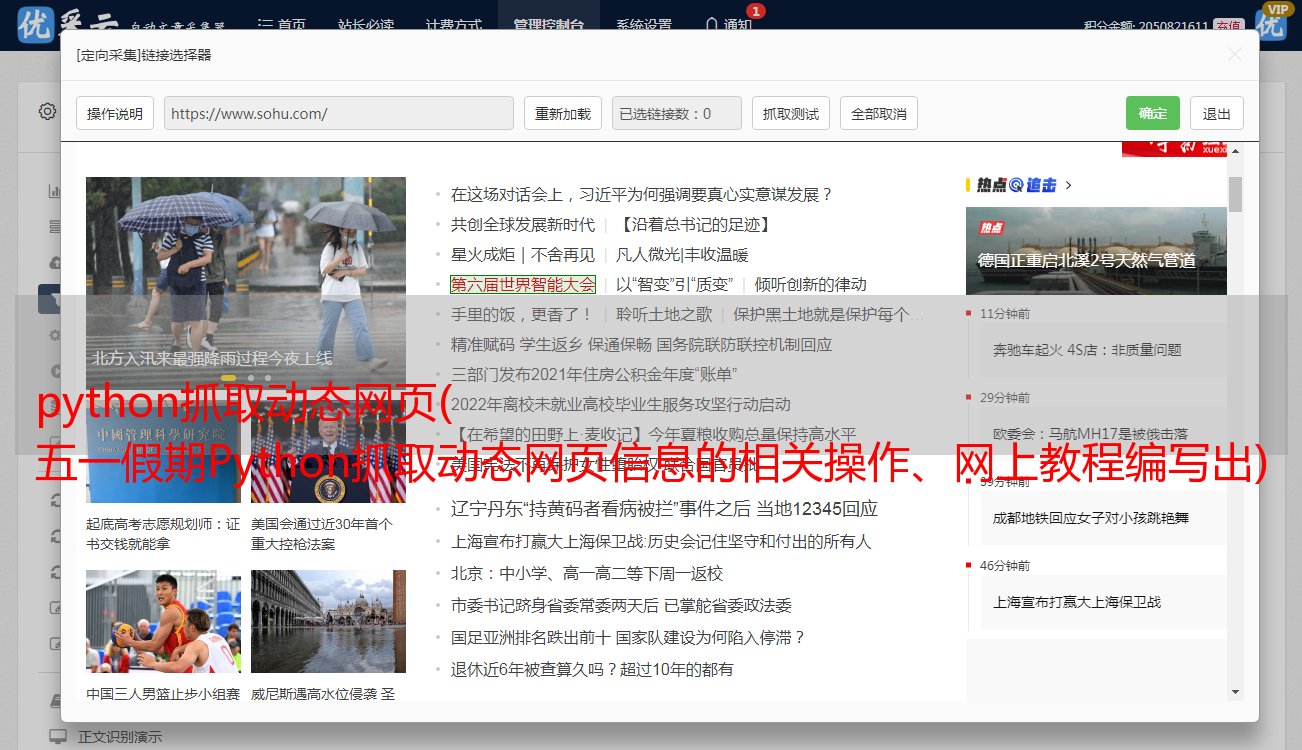Click the 倾听创新的律动 link
1302x750 pixels.
click(811, 284)
